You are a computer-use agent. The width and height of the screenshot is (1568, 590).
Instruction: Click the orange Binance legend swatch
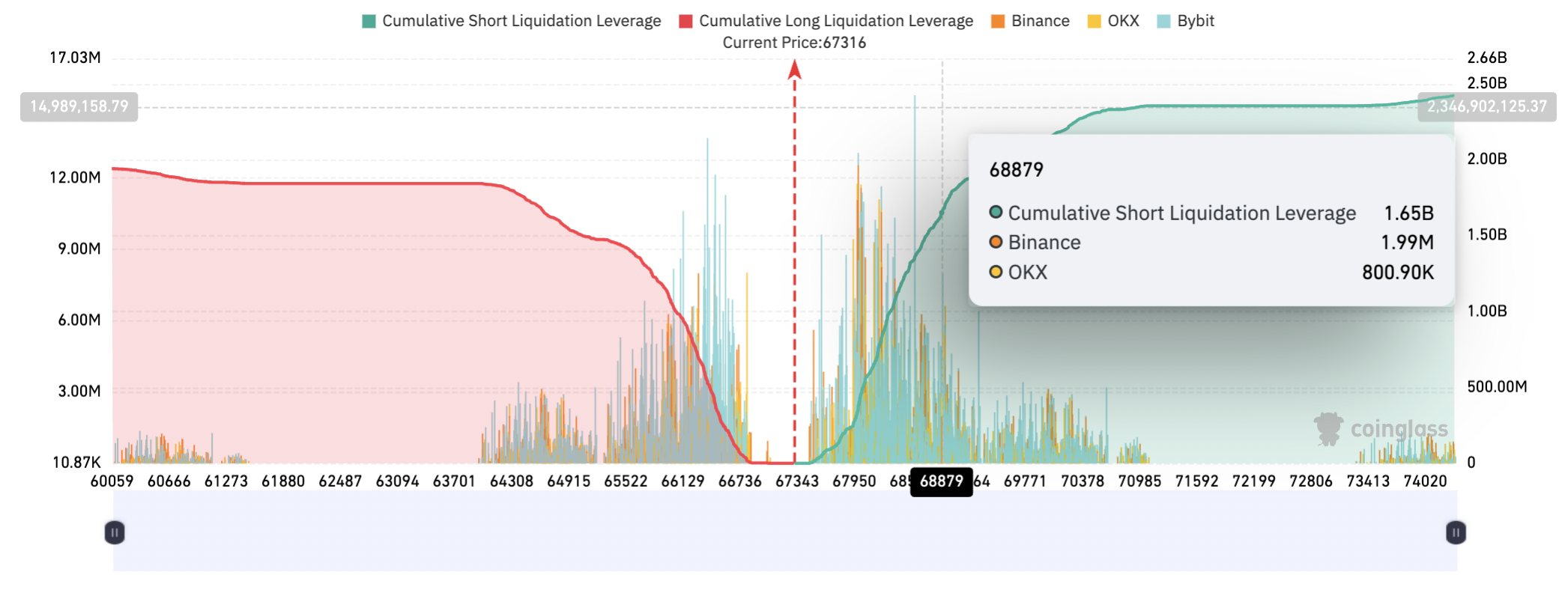[998, 21]
